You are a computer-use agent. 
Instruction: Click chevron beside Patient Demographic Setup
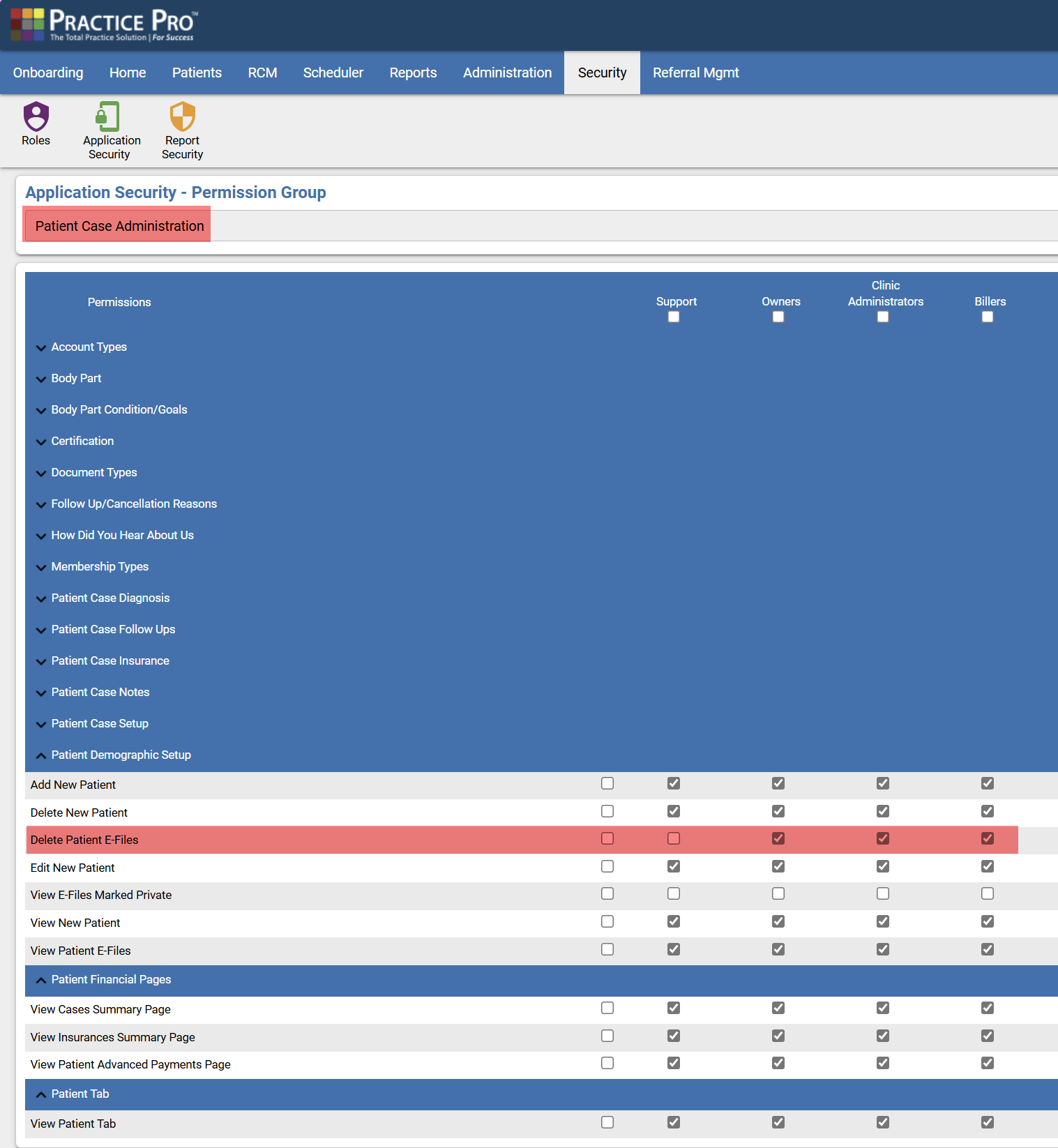pos(41,755)
